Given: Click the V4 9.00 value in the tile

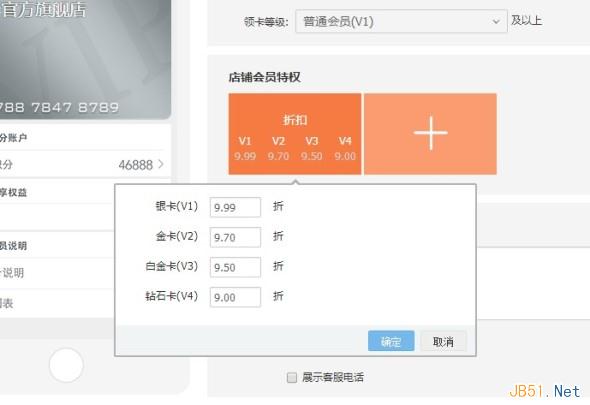Looking at the screenshot, I should click(x=345, y=156).
